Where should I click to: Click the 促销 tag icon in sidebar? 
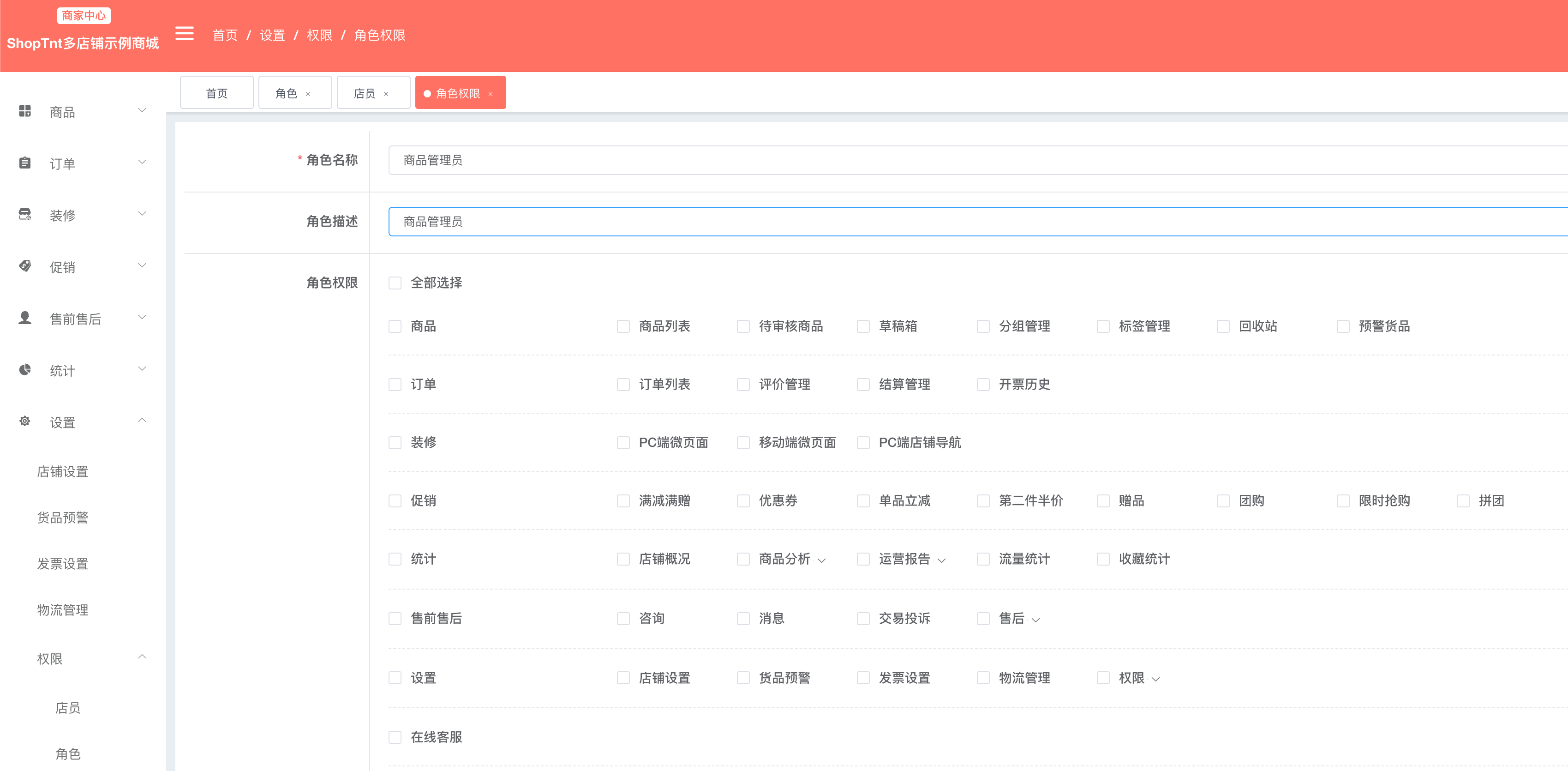pos(25,266)
